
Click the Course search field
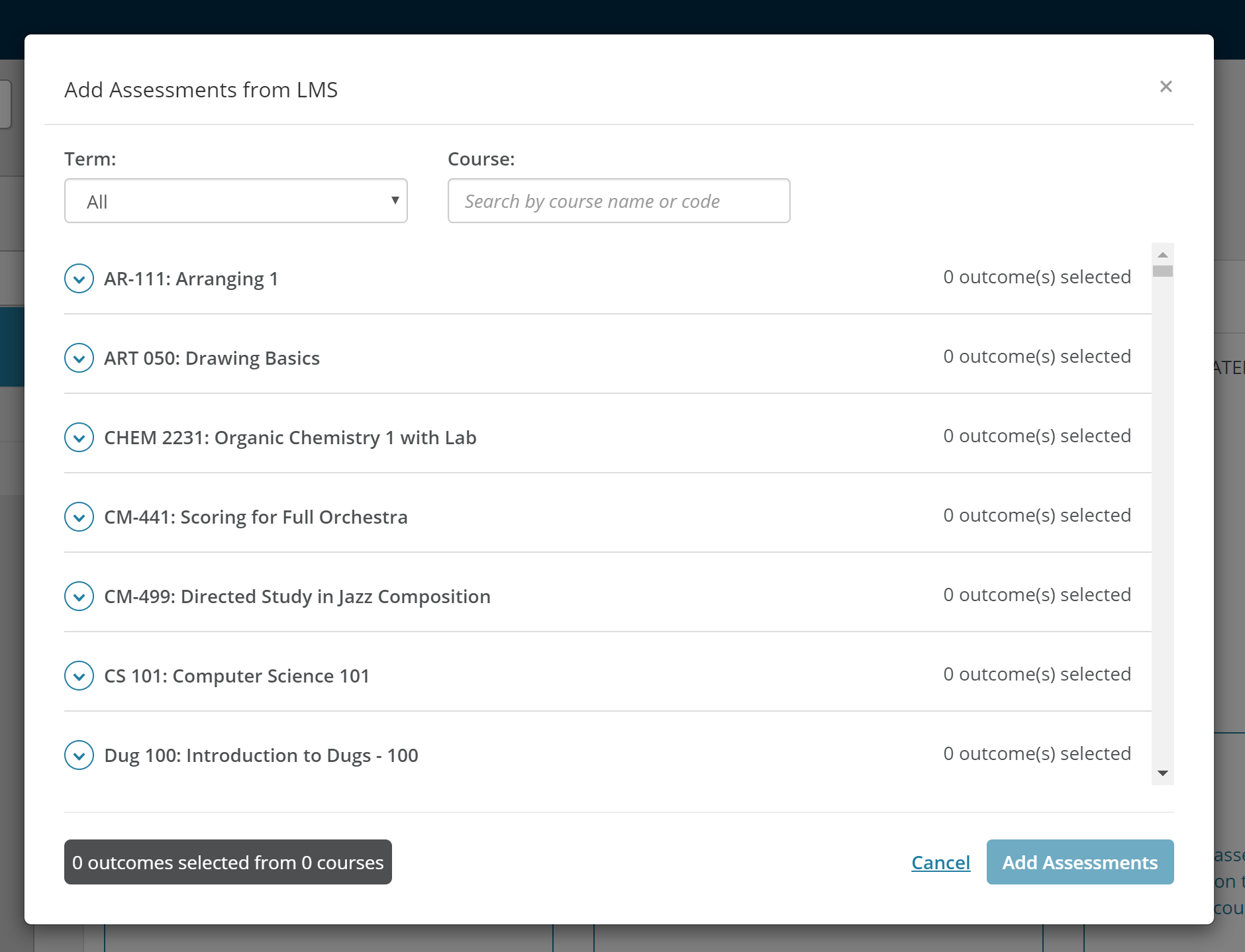pyautogui.click(x=619, y=201)
